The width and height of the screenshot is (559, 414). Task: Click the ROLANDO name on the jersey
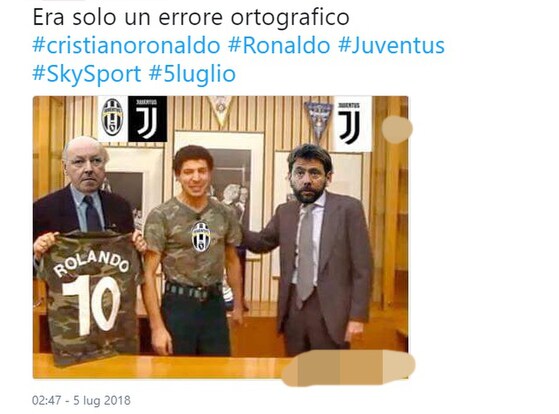(91, 263)
